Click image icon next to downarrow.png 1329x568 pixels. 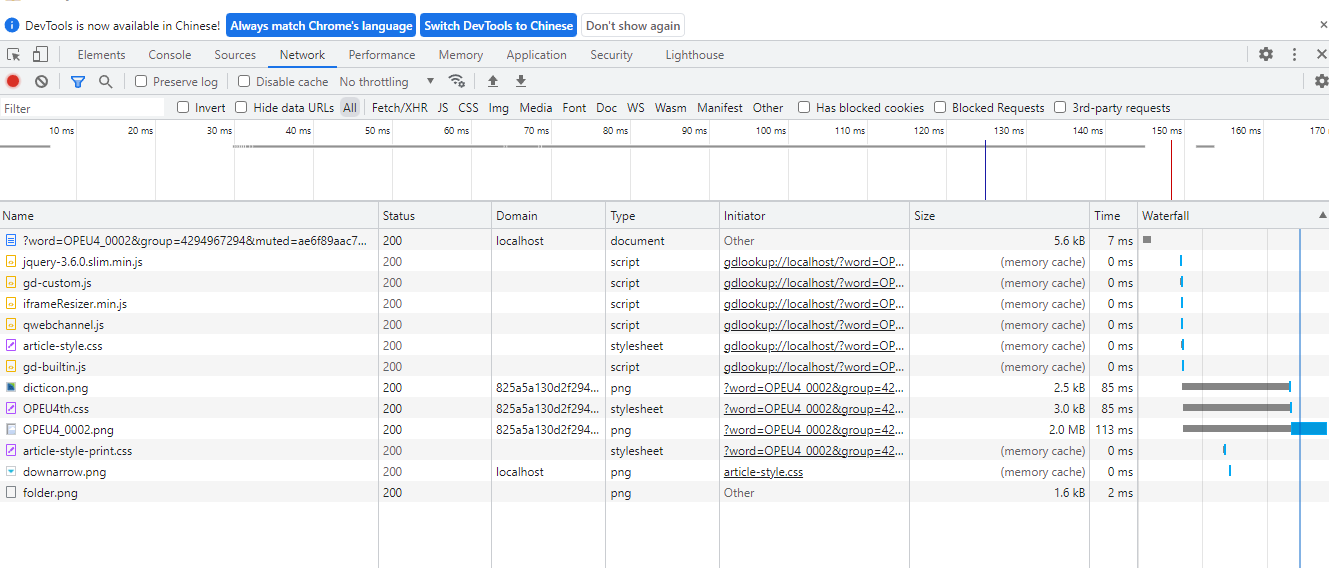(11, 471)
